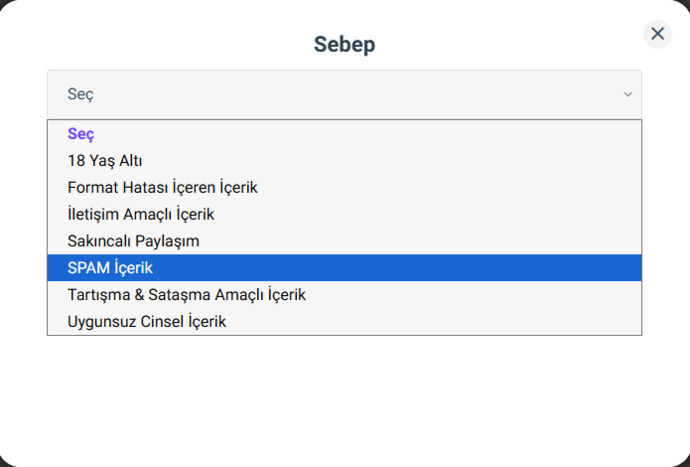Image resolution: width=690 pixels, height=467 pixels.
Task: Pick İletişim Amaçlı İçerik from the list
Action: tap(344, 214)
